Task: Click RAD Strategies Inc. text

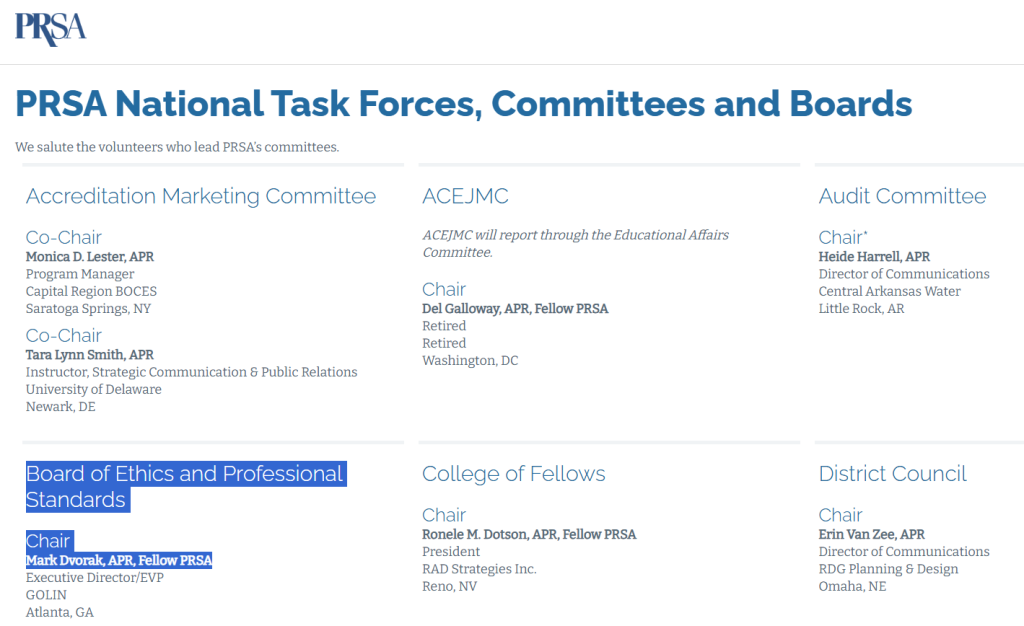Action: [479, 569]
